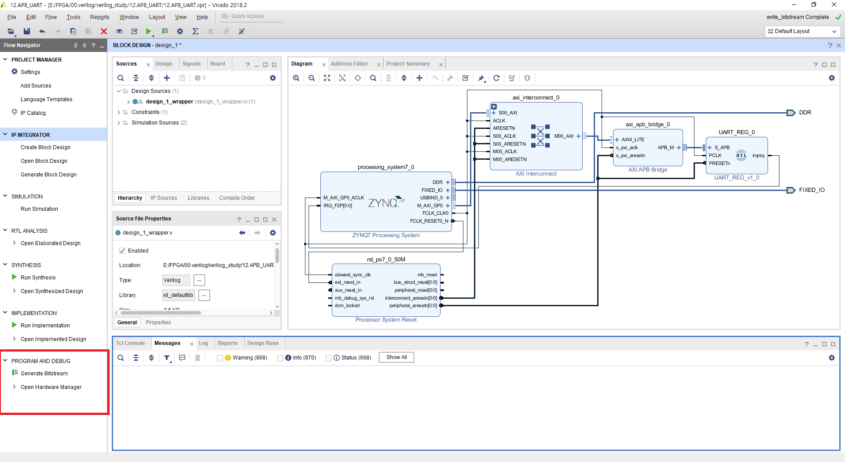This screenshot has height=462, width=845.
Task: Click the Show All button
Action: click(x=397, y=357)
